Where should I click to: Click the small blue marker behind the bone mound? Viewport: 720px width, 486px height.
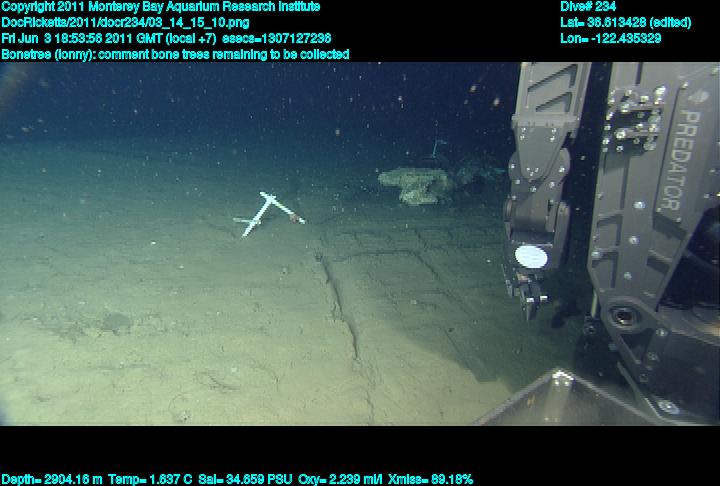434,148
